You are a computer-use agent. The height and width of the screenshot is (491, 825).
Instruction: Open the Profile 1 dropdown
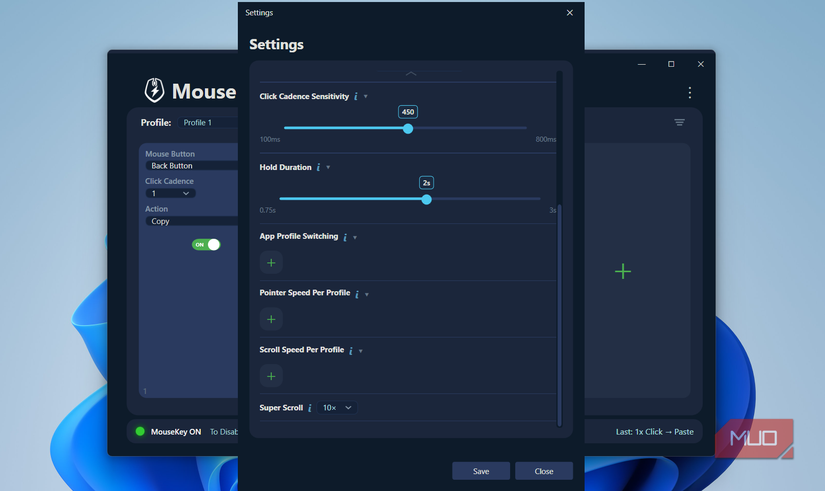208,123
